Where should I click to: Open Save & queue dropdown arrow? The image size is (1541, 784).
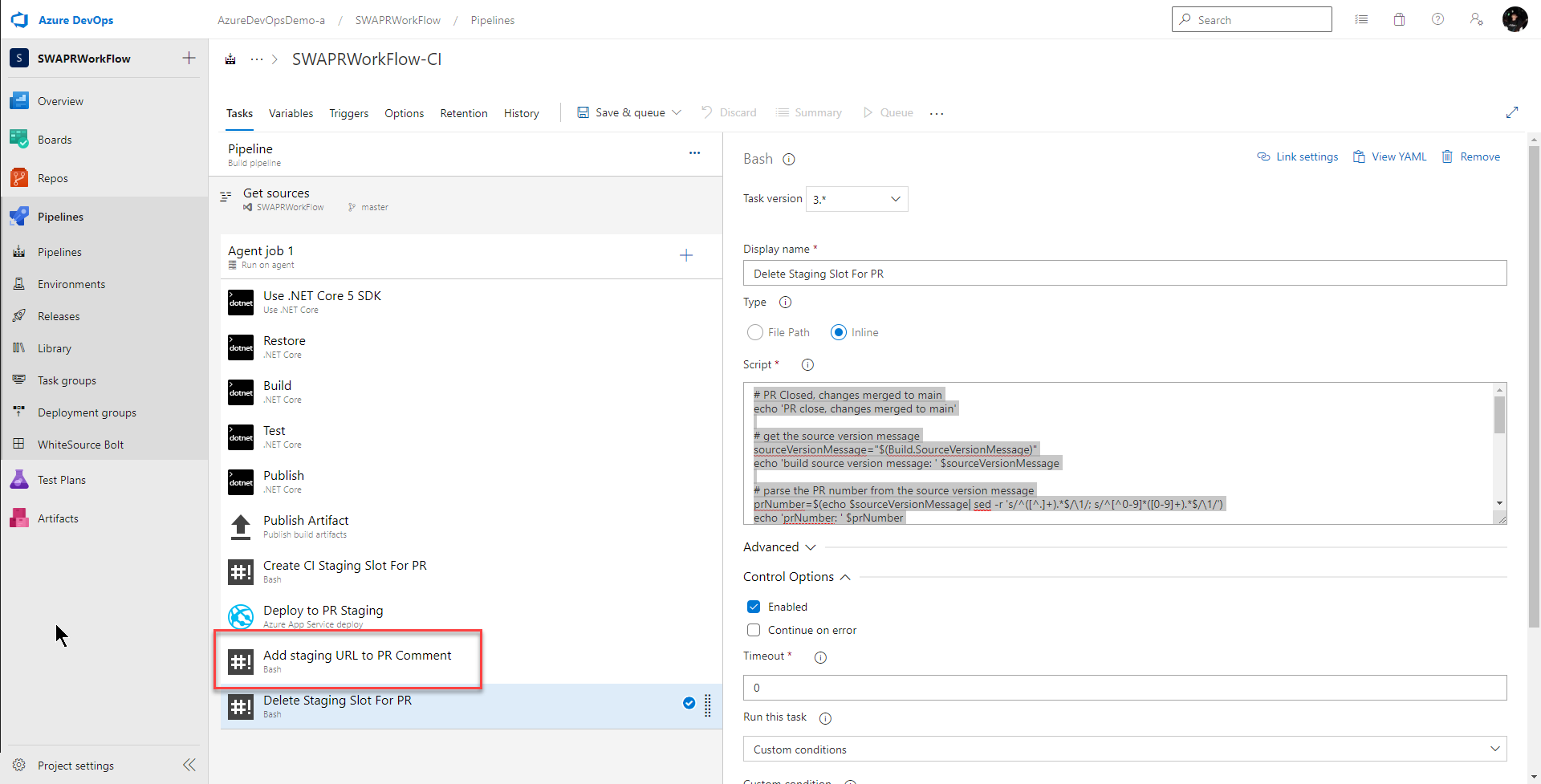pos(677,112)
